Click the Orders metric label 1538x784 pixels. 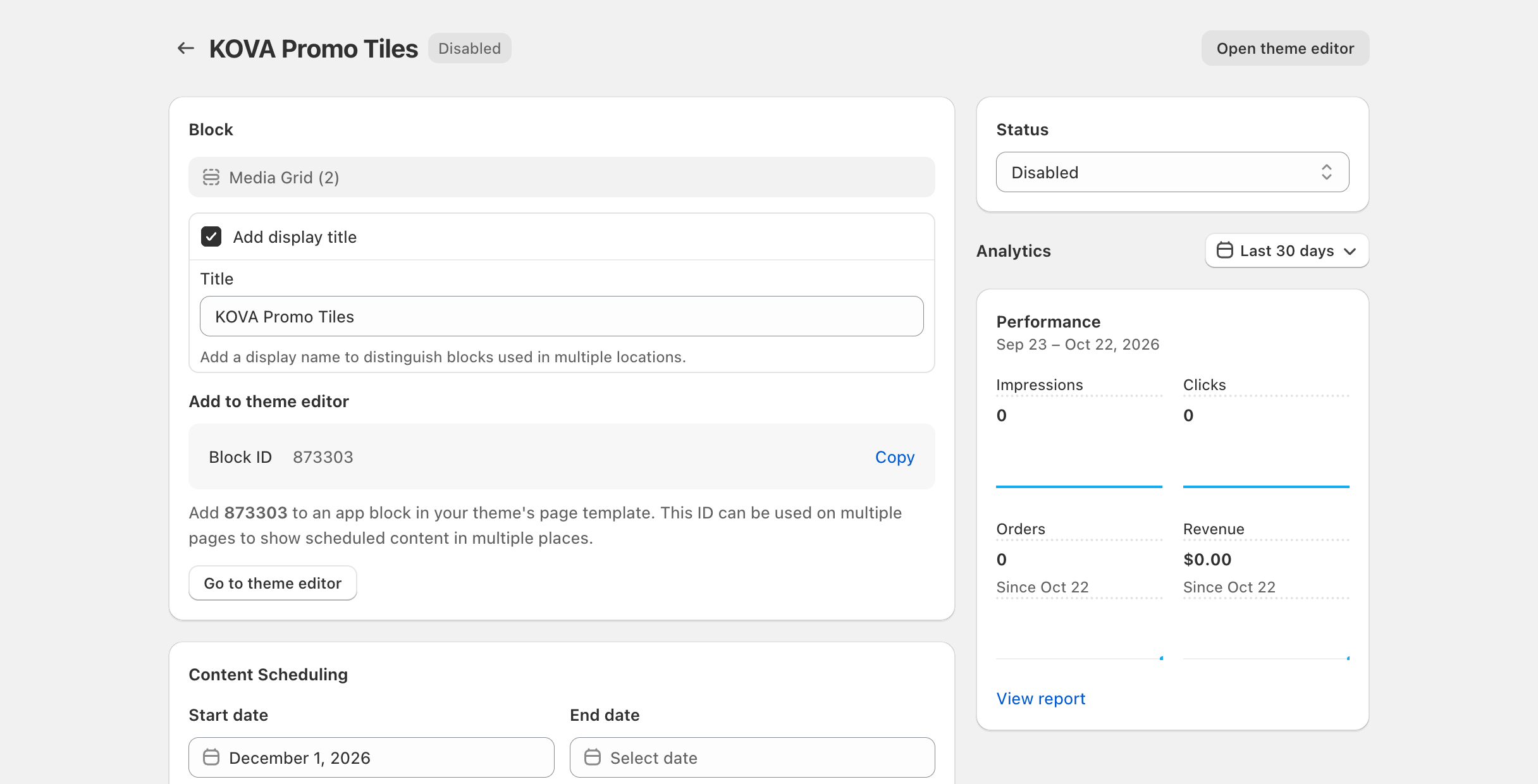[1020, 529]
